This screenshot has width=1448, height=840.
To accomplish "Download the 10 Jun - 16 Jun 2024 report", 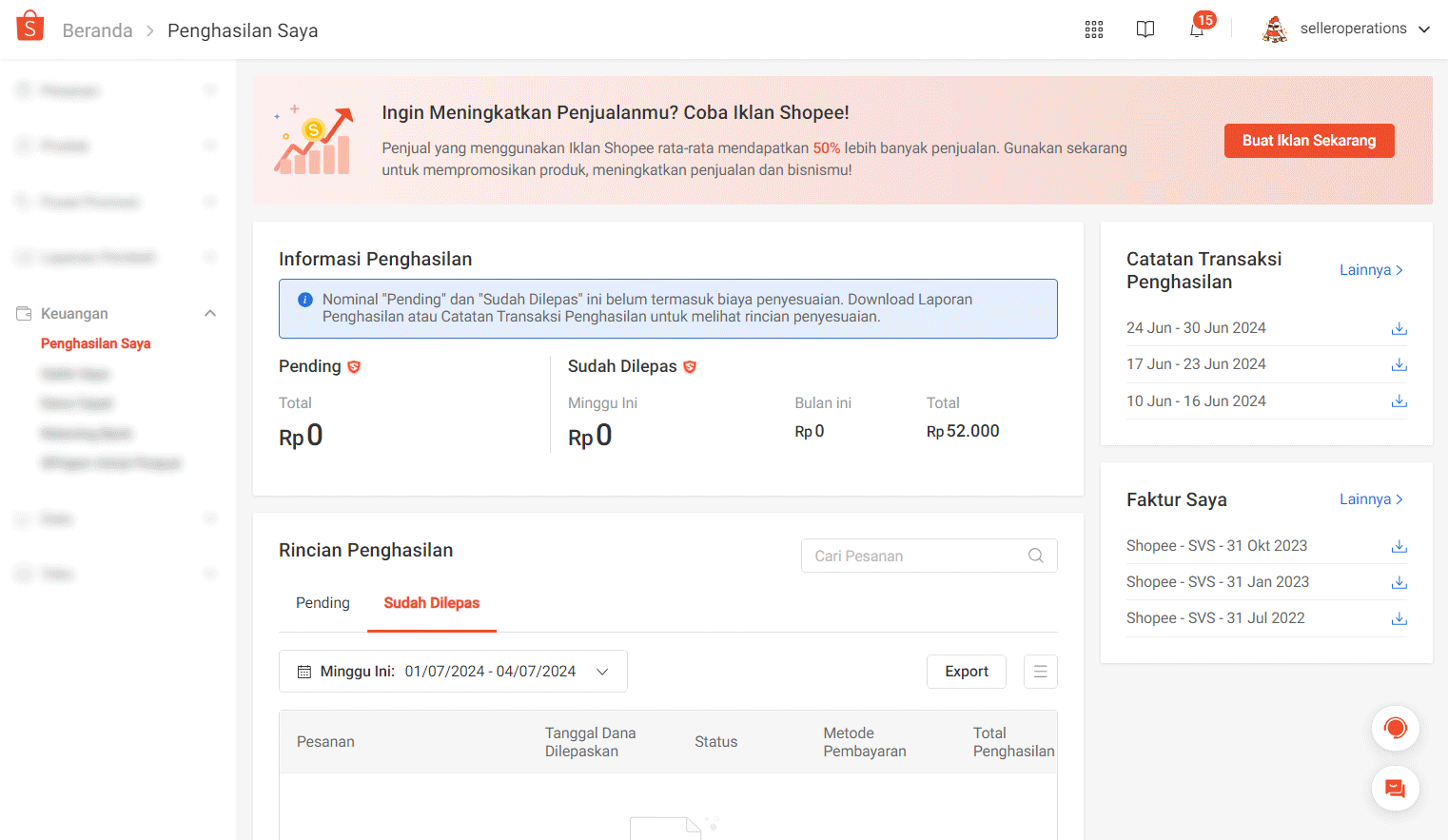I will pyautogui.click(x=1399, y=401).
